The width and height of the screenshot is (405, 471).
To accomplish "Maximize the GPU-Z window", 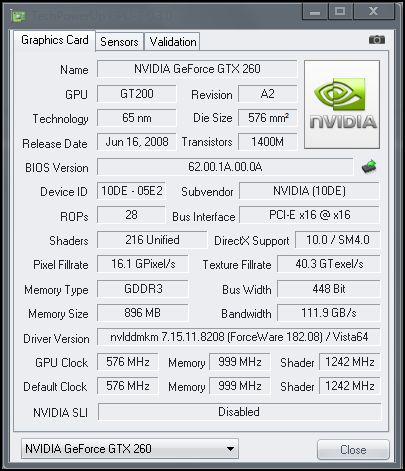I will click(x=340, y=12).
